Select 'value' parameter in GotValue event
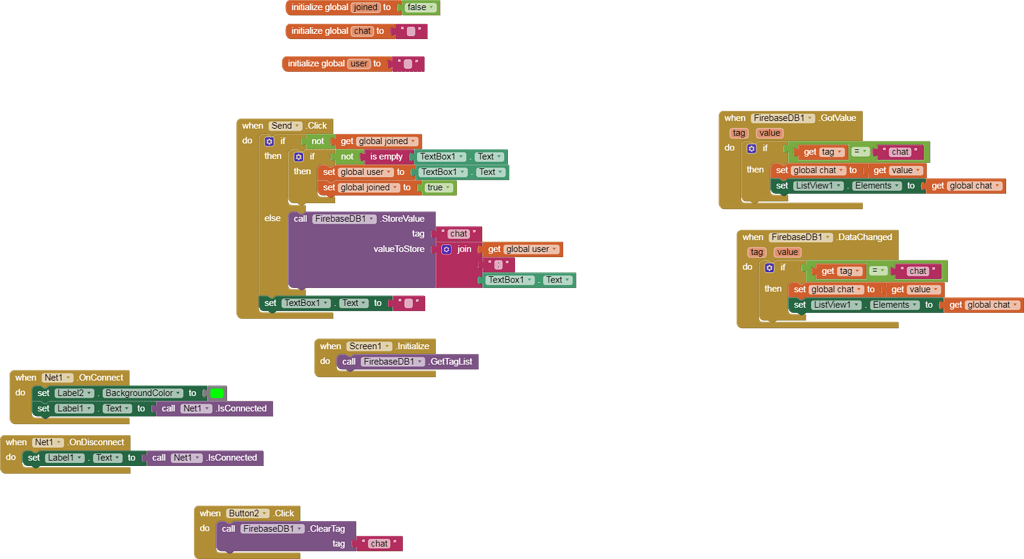Image resolution: width=1024 pixels, height=559 pixels. click(x=769, y=133)
